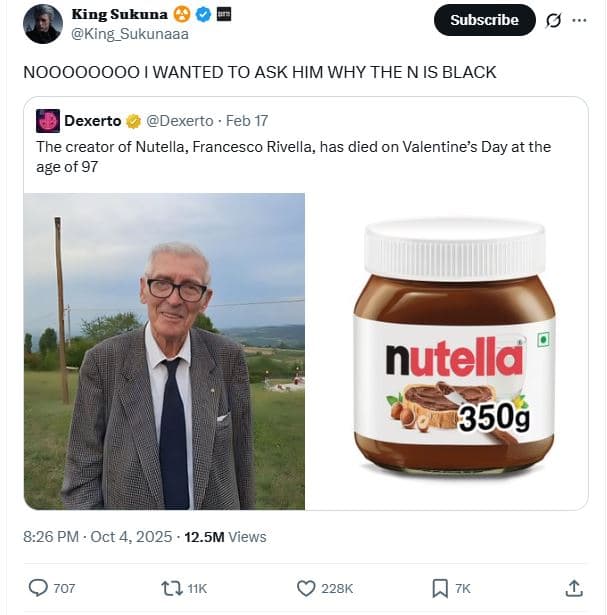Open the @King_Sukunaaa handle link
The image size is (607, 615).
[x=129, y=33]
